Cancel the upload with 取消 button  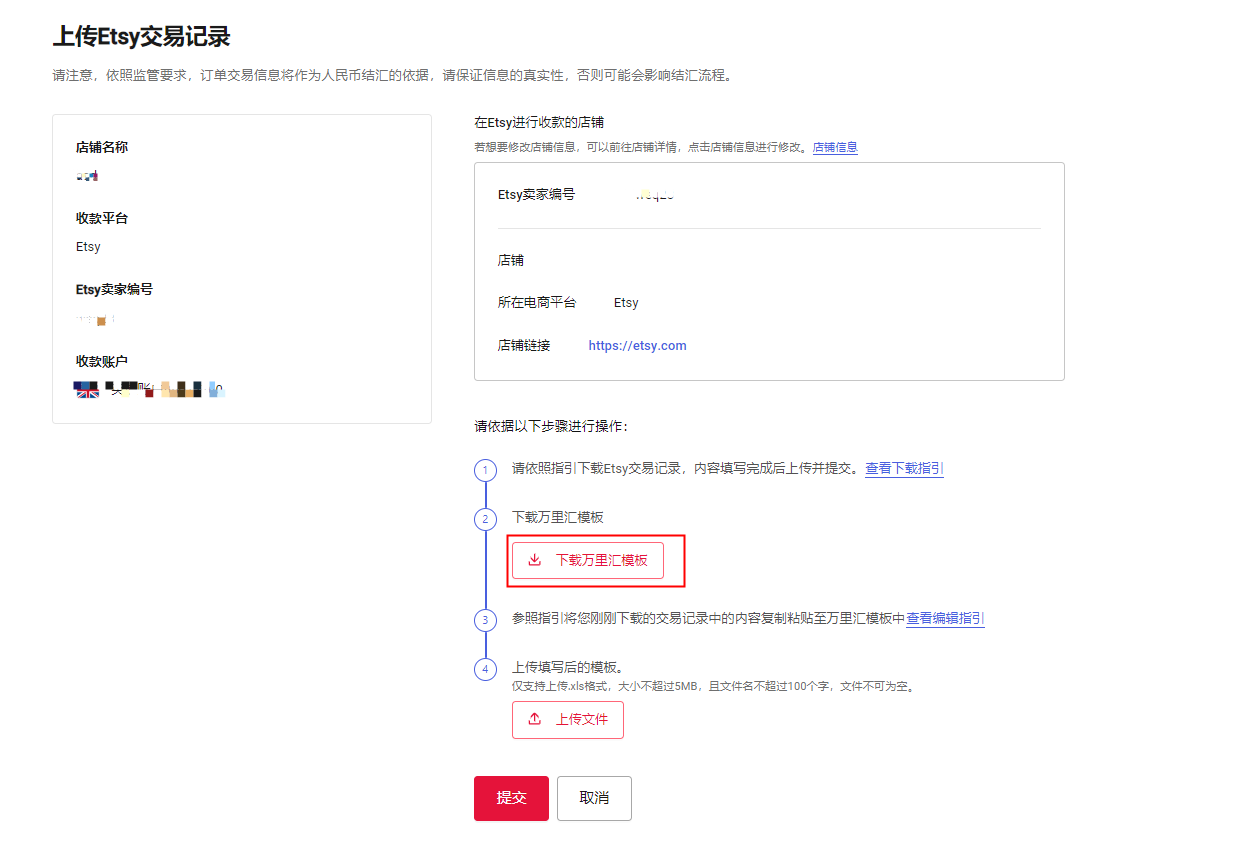pos(594,798)
